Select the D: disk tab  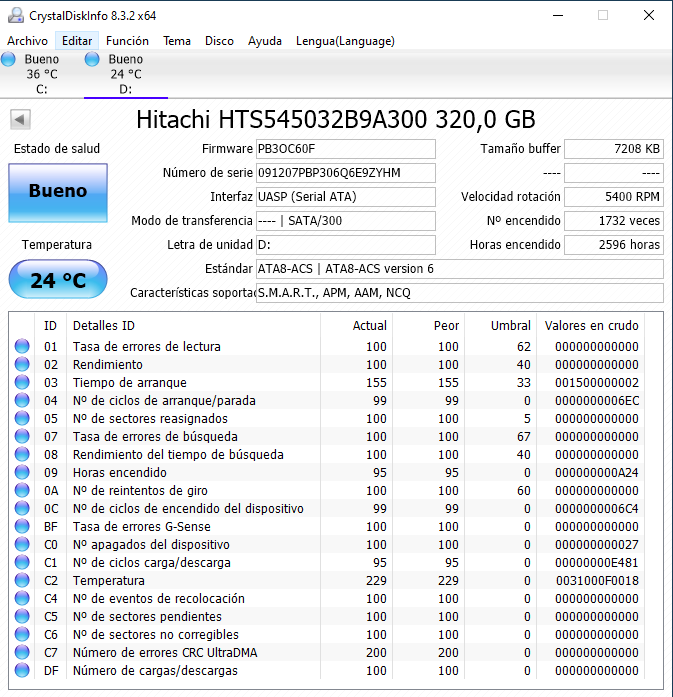(126, 74)
